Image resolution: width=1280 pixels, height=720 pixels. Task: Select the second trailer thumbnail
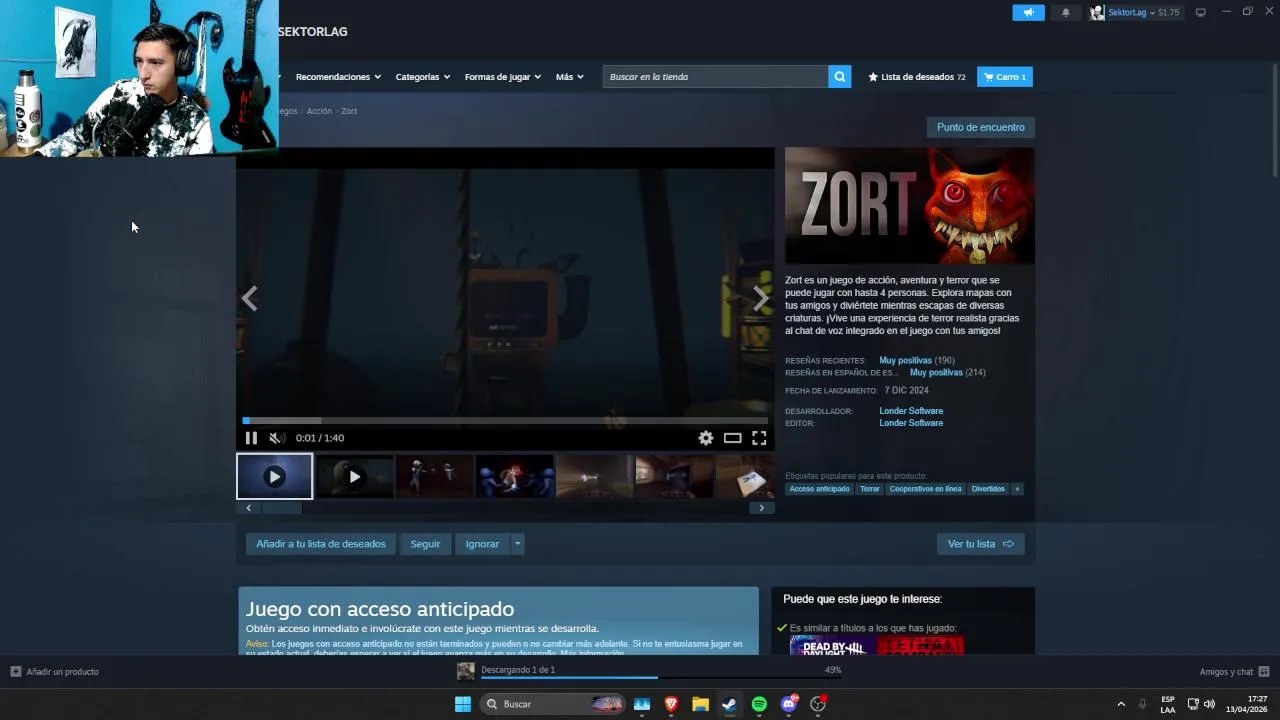pyautogui.click(x=354, y=477)
